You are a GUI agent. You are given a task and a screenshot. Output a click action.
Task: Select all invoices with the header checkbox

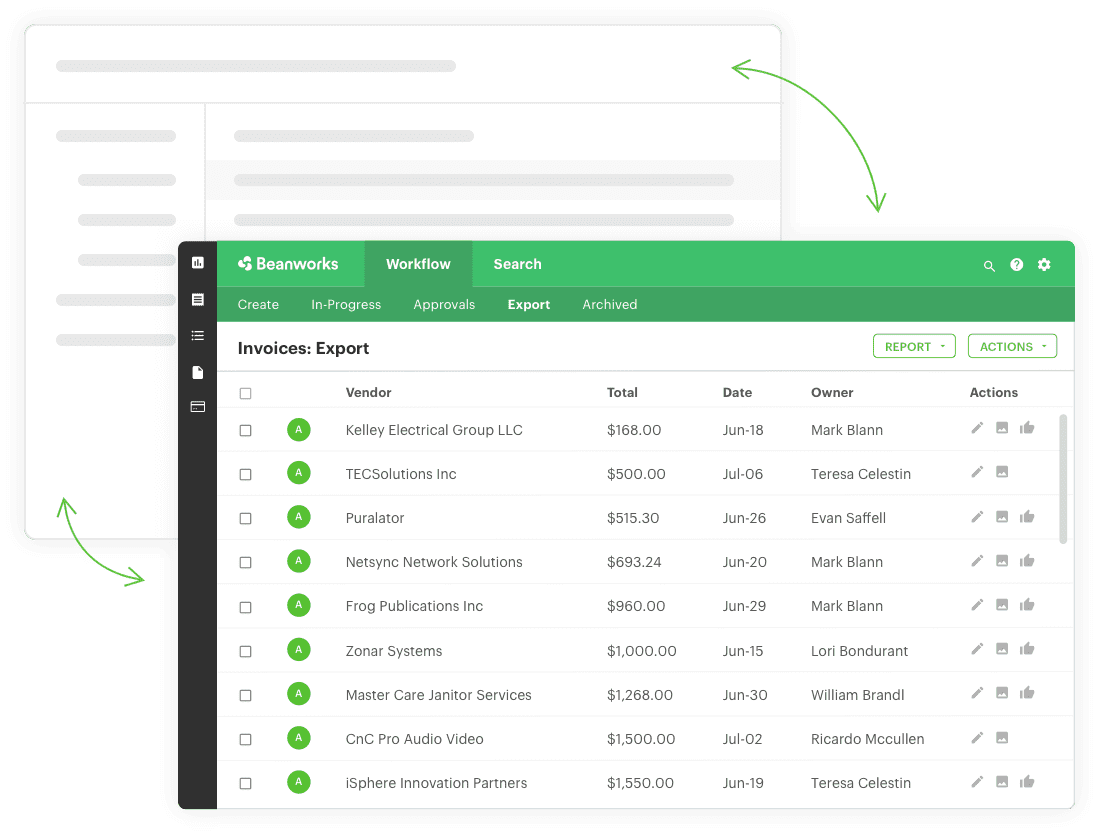point(245,393)
